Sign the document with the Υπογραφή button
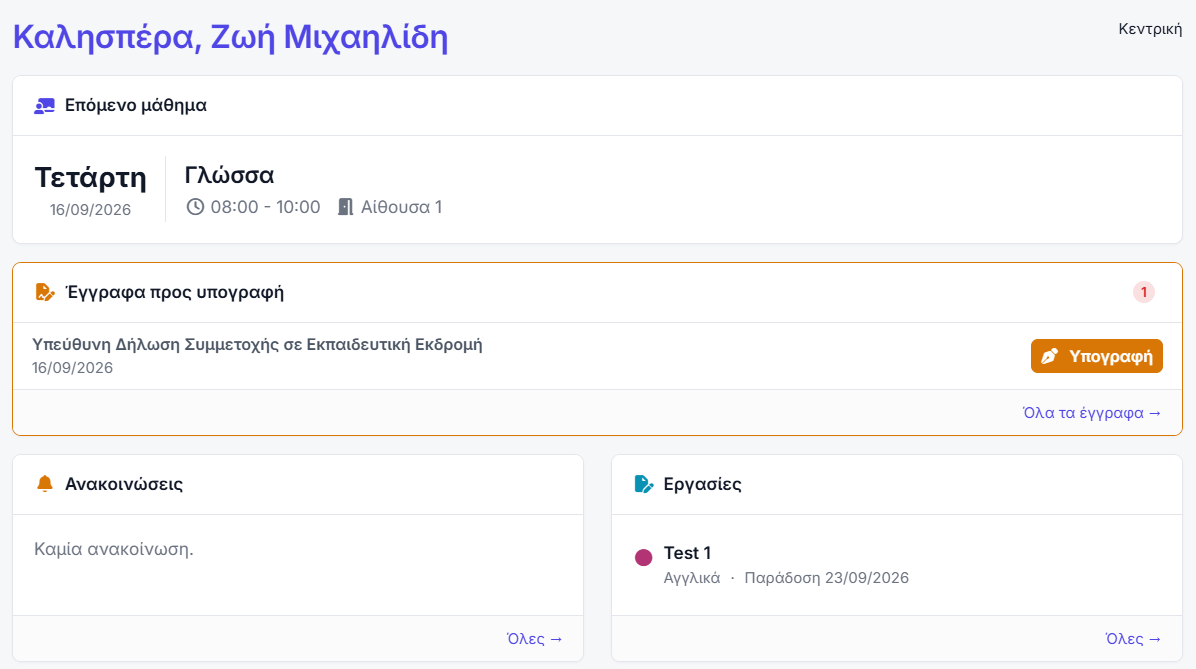Screen dimensions: 1196x669 [1097, 356]
